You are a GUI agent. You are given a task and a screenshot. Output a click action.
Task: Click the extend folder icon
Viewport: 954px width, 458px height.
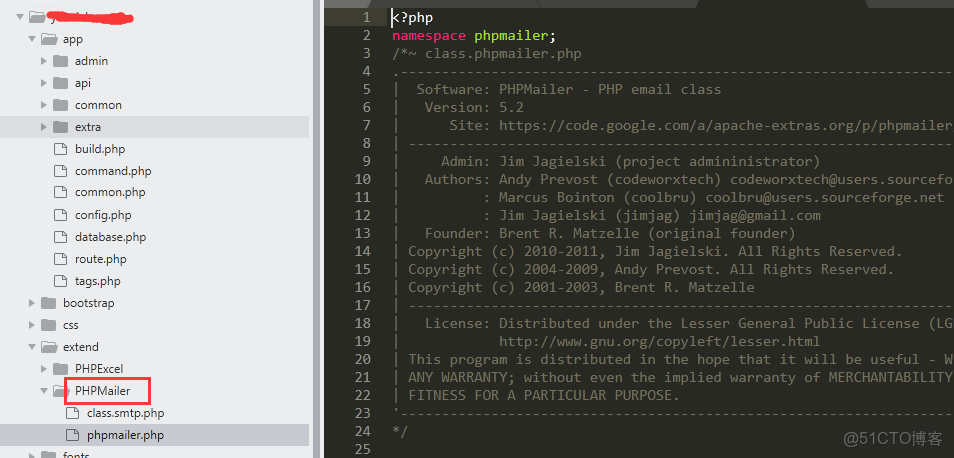point(49,347)
